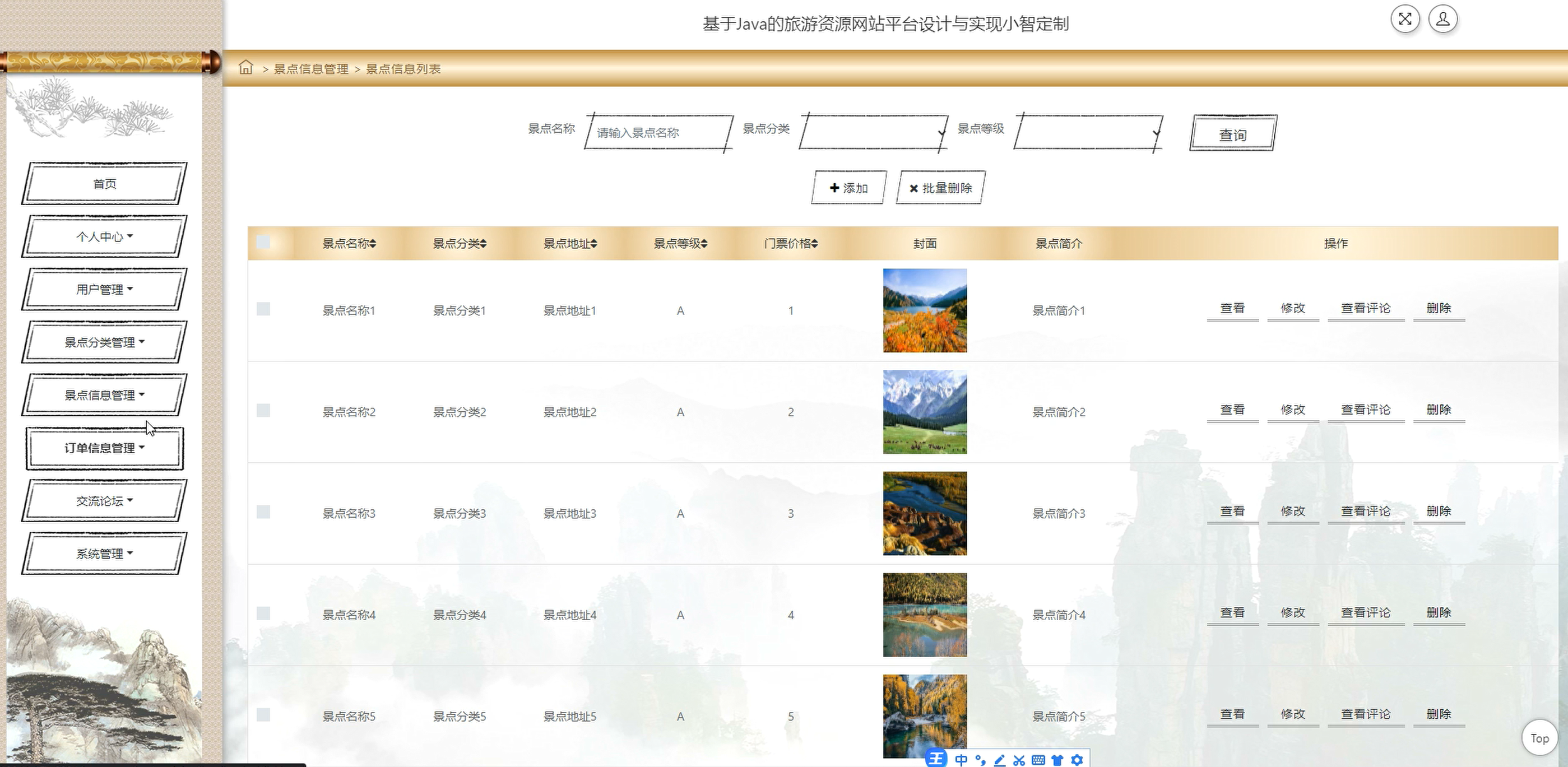Check the row checkbox for 景点名称5
Screen dimensions: 1568x767
(263, 715)
